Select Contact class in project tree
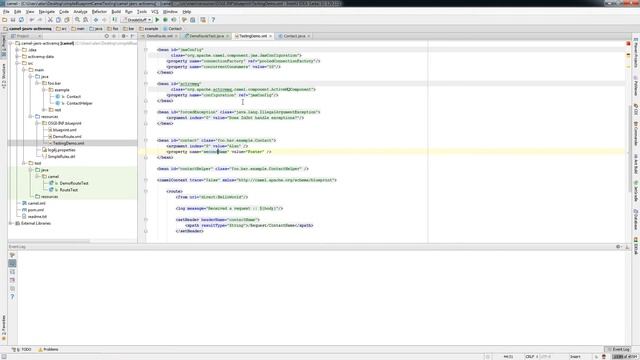640x360 pixels. click(x=73, y=97)
